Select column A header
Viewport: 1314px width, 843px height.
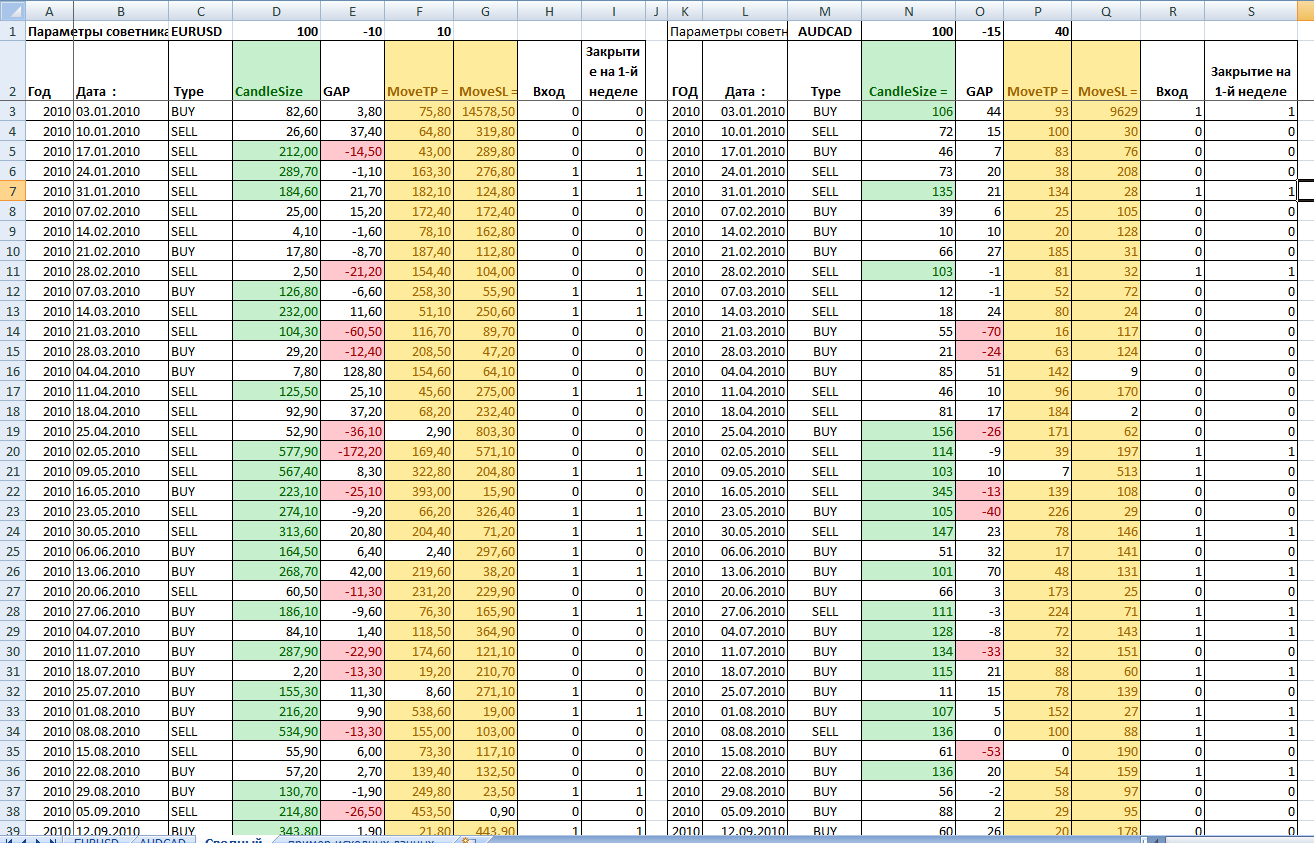[49, 11]
